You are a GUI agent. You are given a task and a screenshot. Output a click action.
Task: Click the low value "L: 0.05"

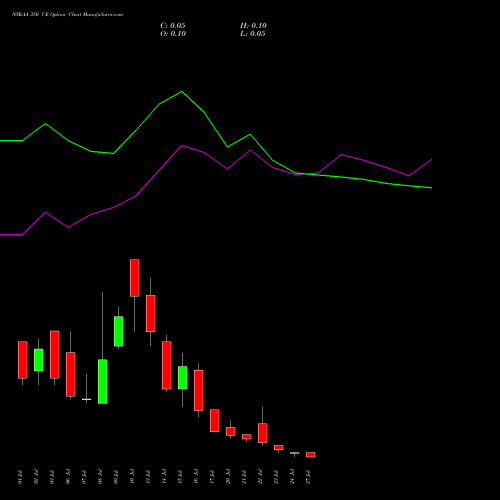(253, 34)
